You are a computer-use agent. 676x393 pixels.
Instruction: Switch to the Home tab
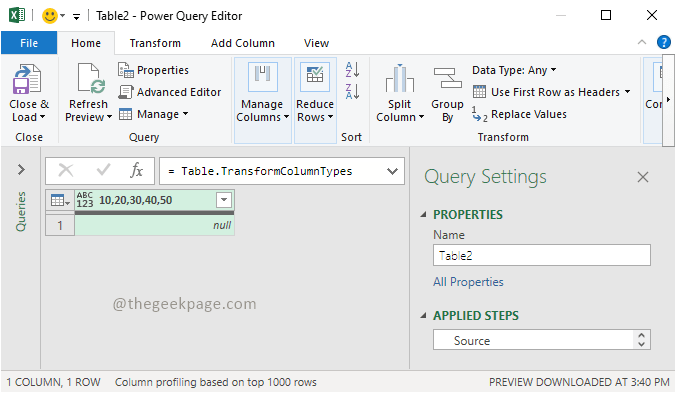coord(86,43)
